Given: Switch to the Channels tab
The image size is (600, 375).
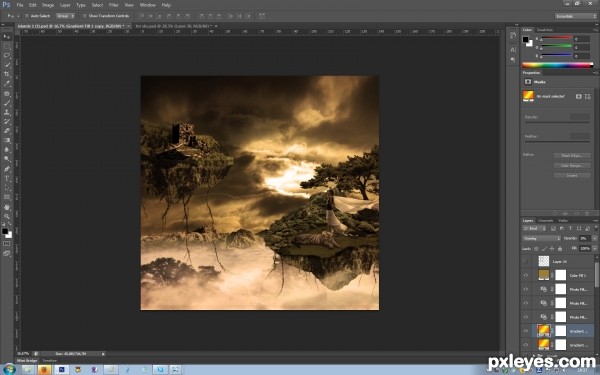Looking at the screenshot, I should click(545, 220).
